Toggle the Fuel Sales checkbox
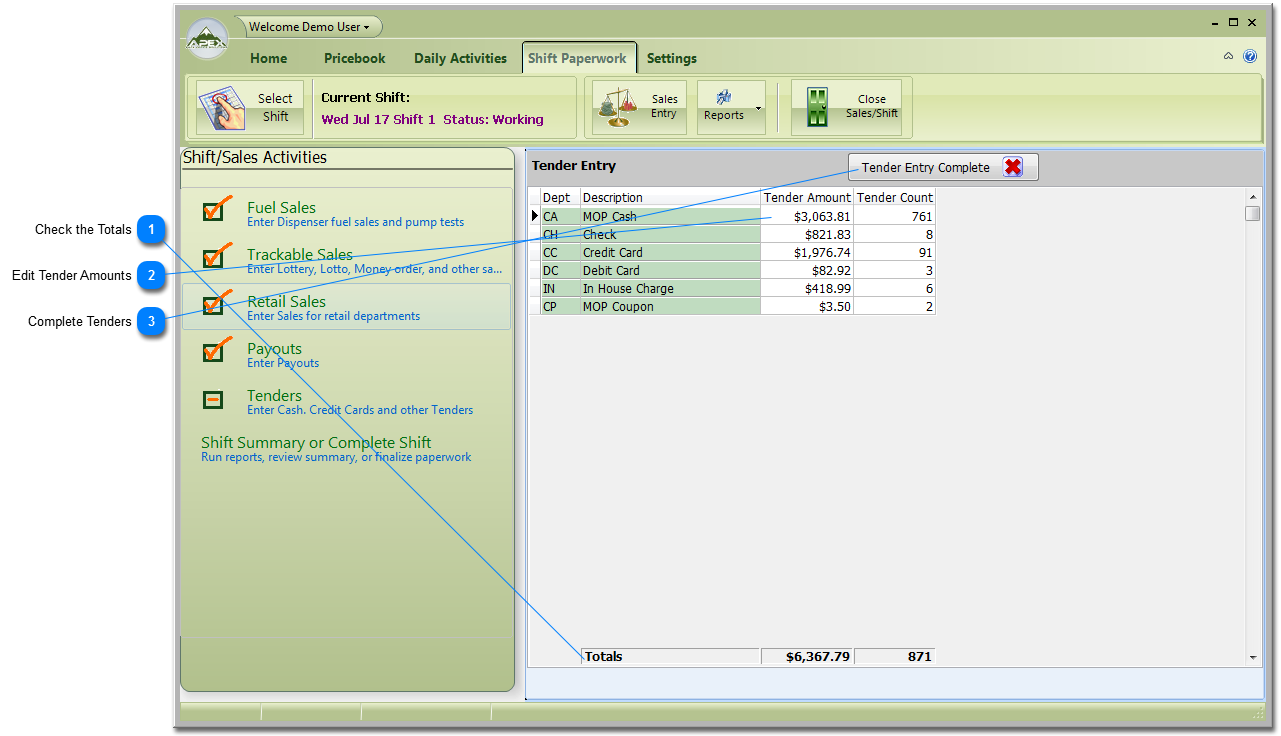This screenshot has width=1281, height=736. [x=213, y=211]
